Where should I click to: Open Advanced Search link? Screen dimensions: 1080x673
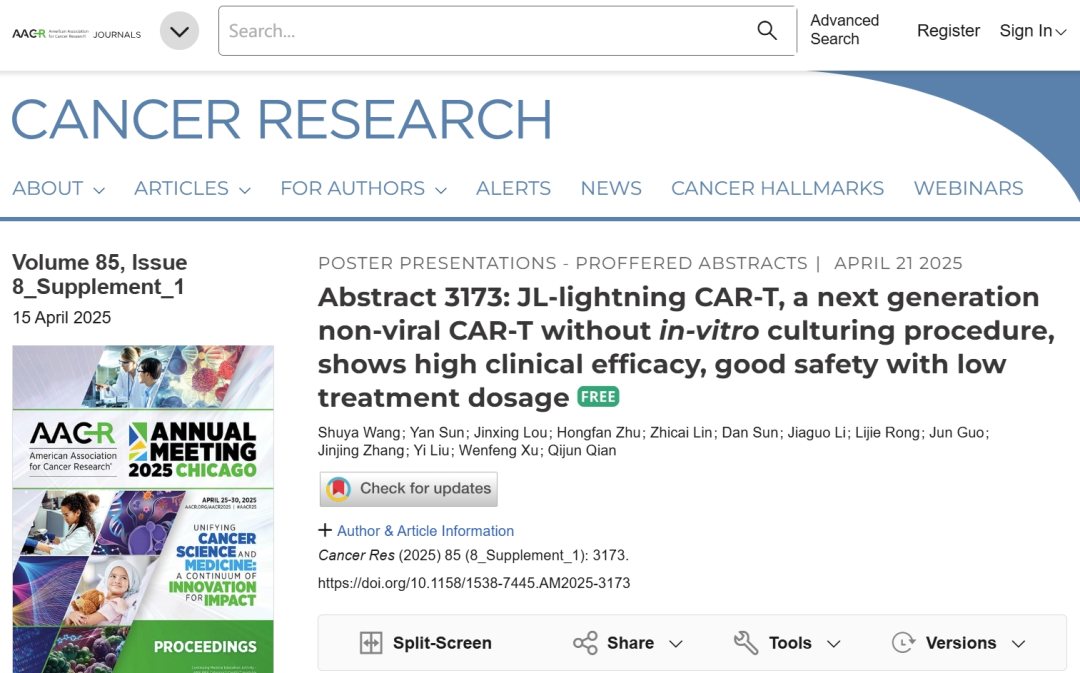point(844,30)
